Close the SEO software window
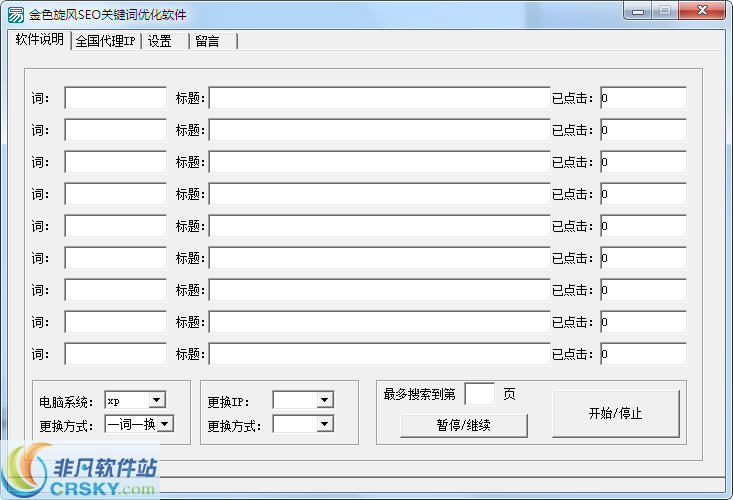The image size is (733, 500). (x=702, y=10)
